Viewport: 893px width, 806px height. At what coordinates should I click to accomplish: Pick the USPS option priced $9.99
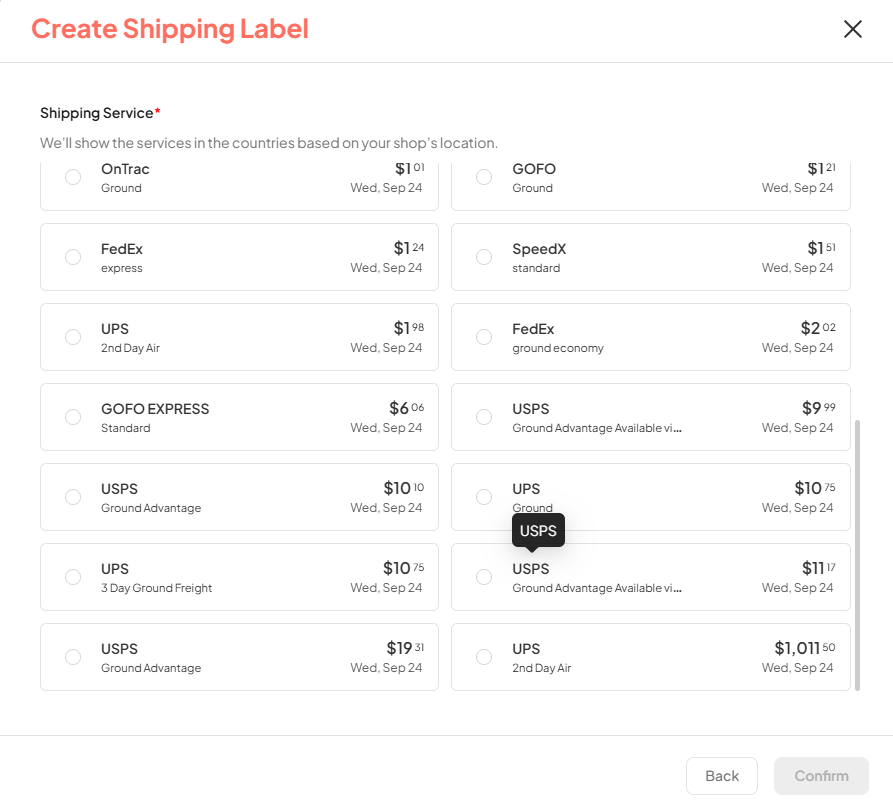(x=484, y=417)
